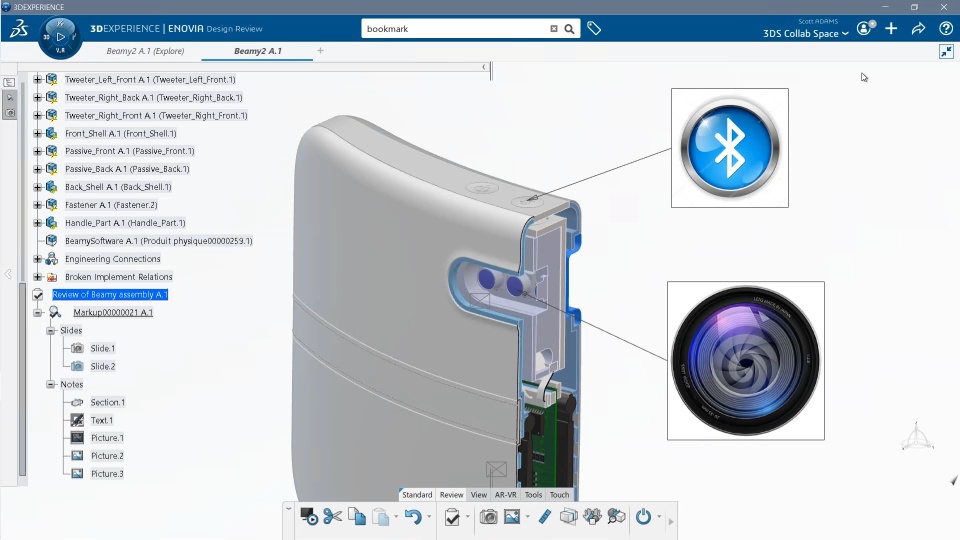
Task: Click the Paste icon in the action bar
Action: 380,517
